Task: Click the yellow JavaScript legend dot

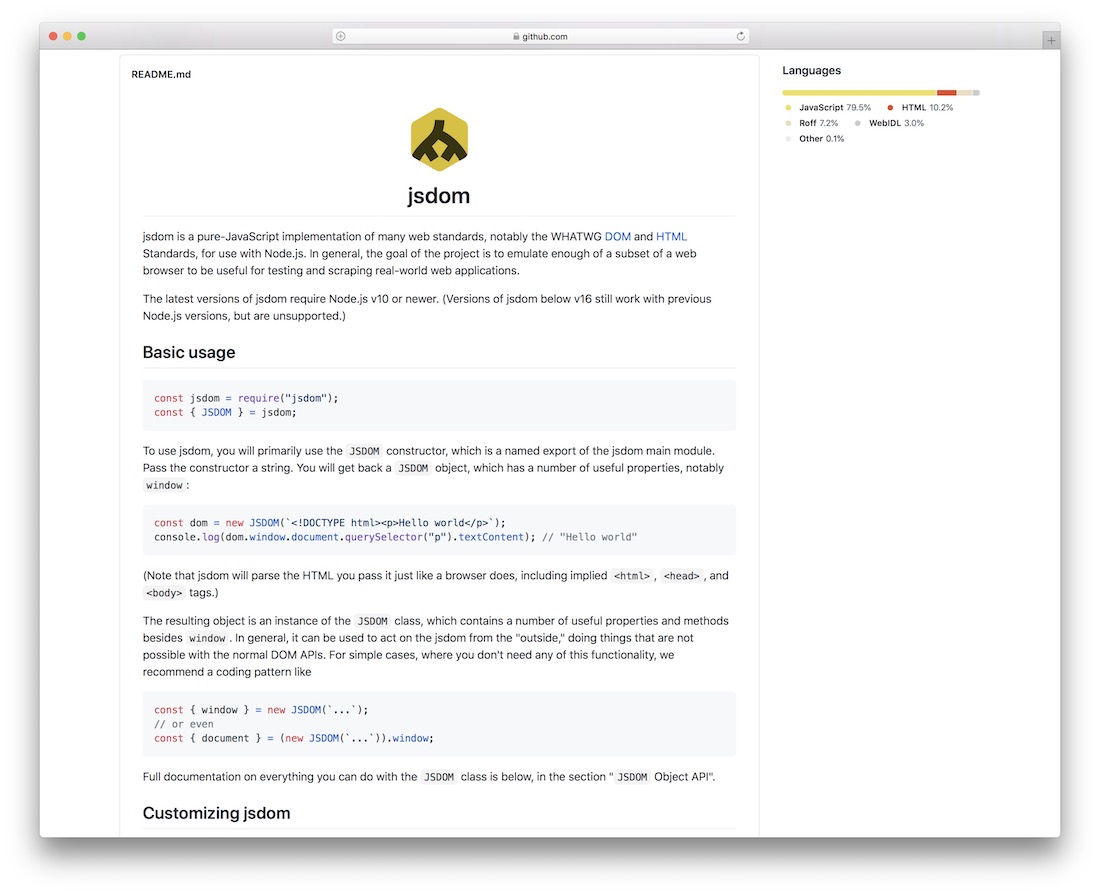Action: click(788, 107)
